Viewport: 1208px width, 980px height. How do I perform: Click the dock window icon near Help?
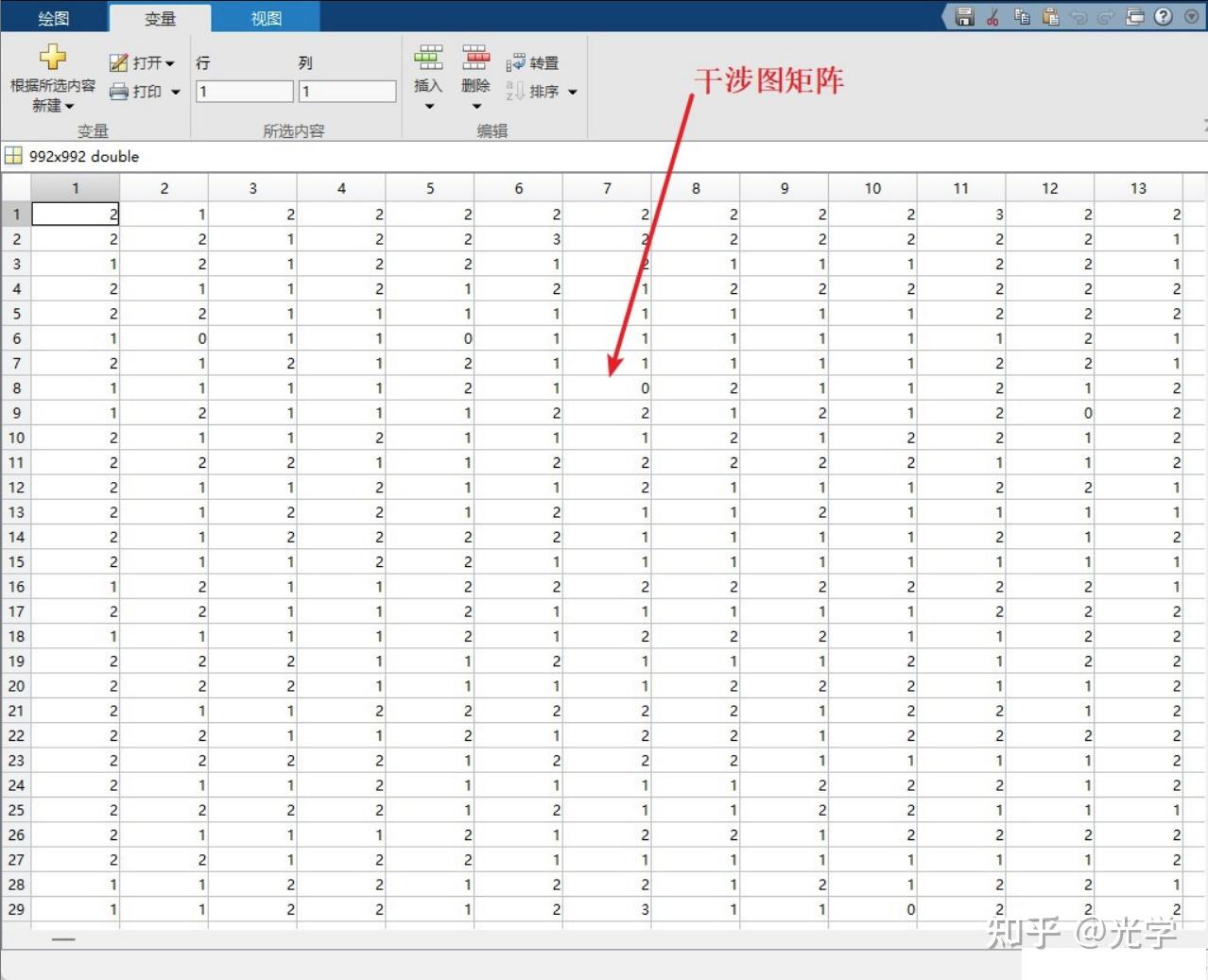pyautogui.click(x=1135, y=17)
